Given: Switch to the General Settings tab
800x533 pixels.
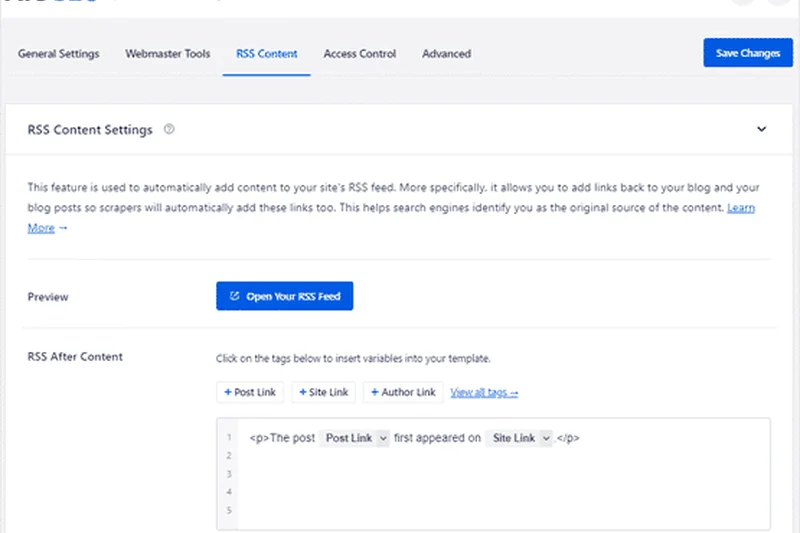Looking at the screenshot, I should click(58, 54).
